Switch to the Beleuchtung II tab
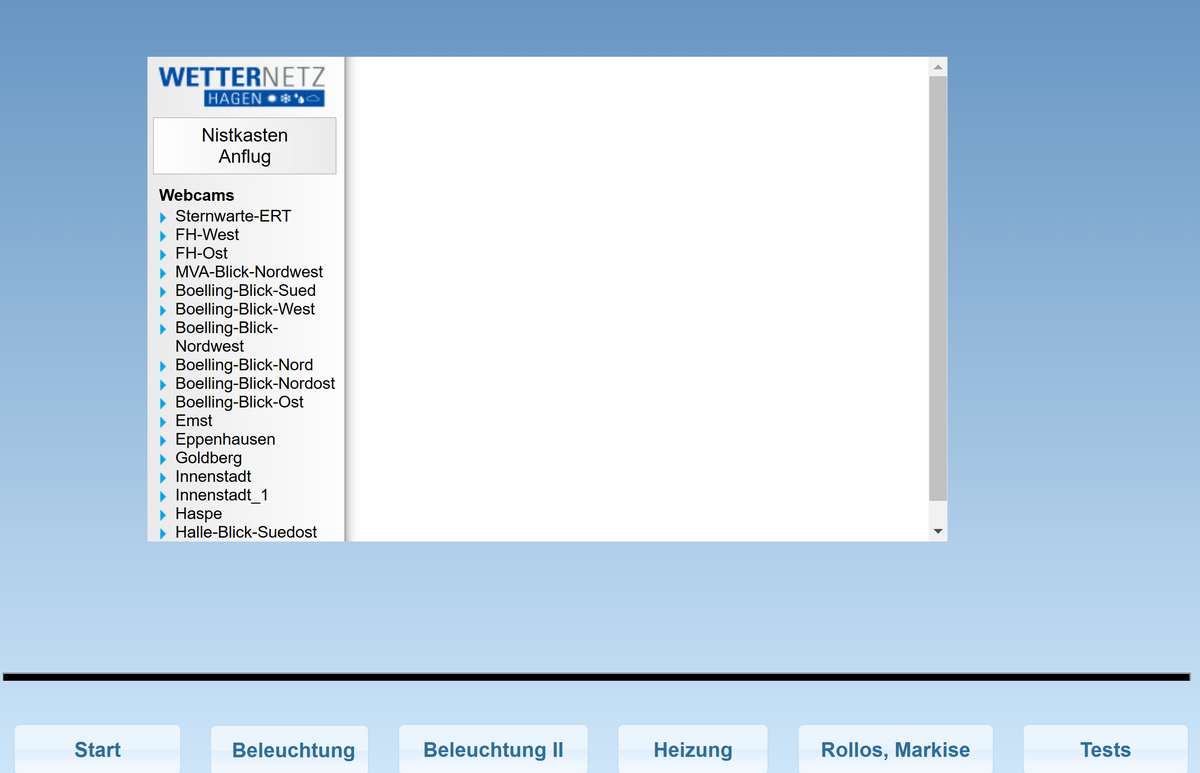The image size is (1200, 773). pos(494,749)
